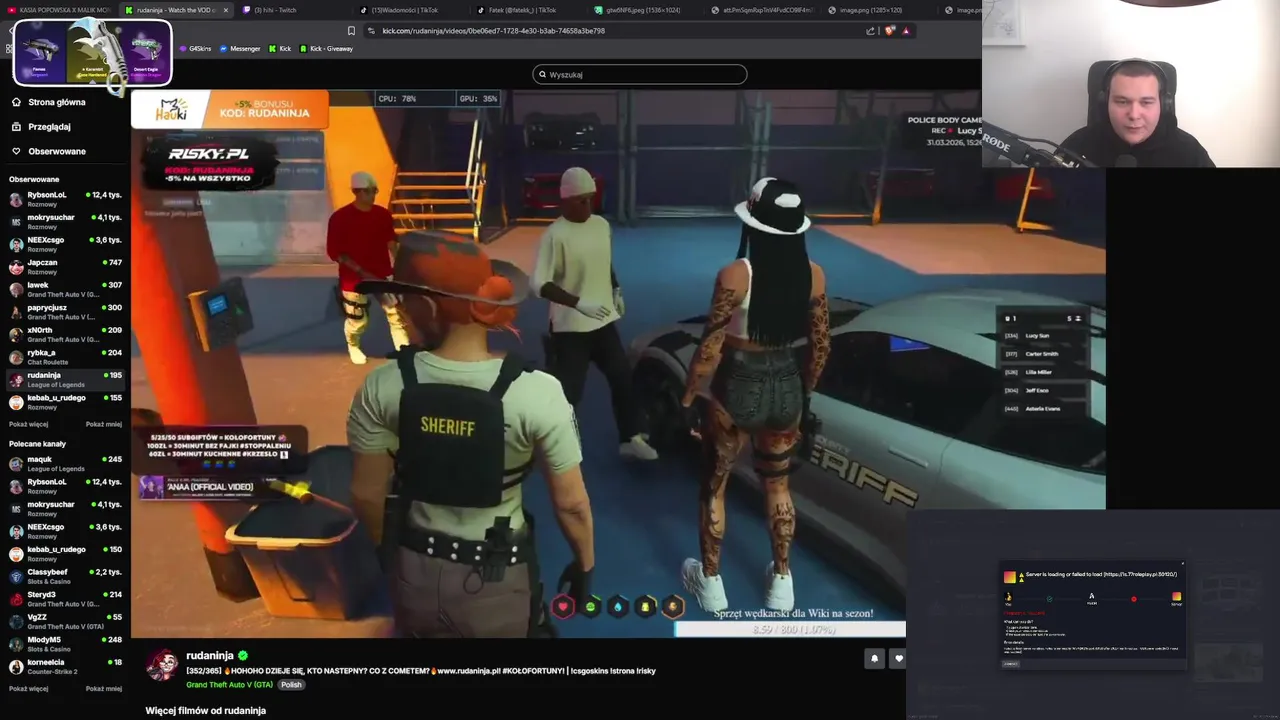Open the korneelcia recommended channel
This screenshot has height=720, width=1280.
click(x=66, y=666)
